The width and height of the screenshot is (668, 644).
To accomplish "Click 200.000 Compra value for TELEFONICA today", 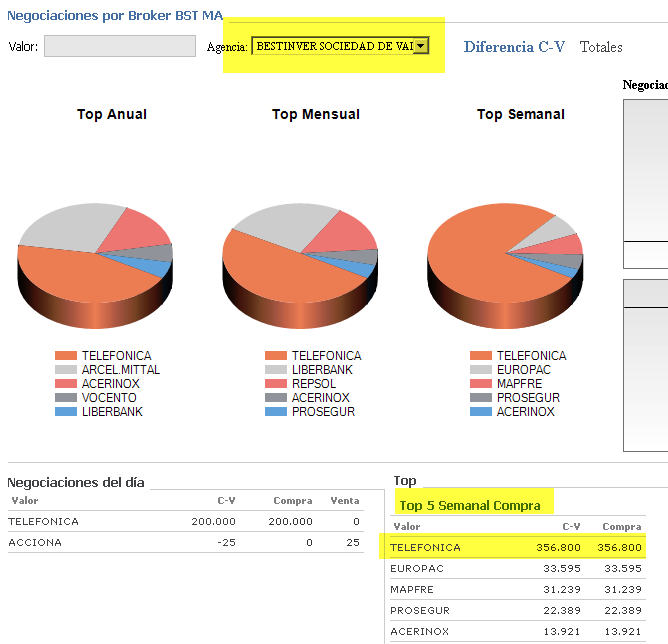I will (290, 521).
